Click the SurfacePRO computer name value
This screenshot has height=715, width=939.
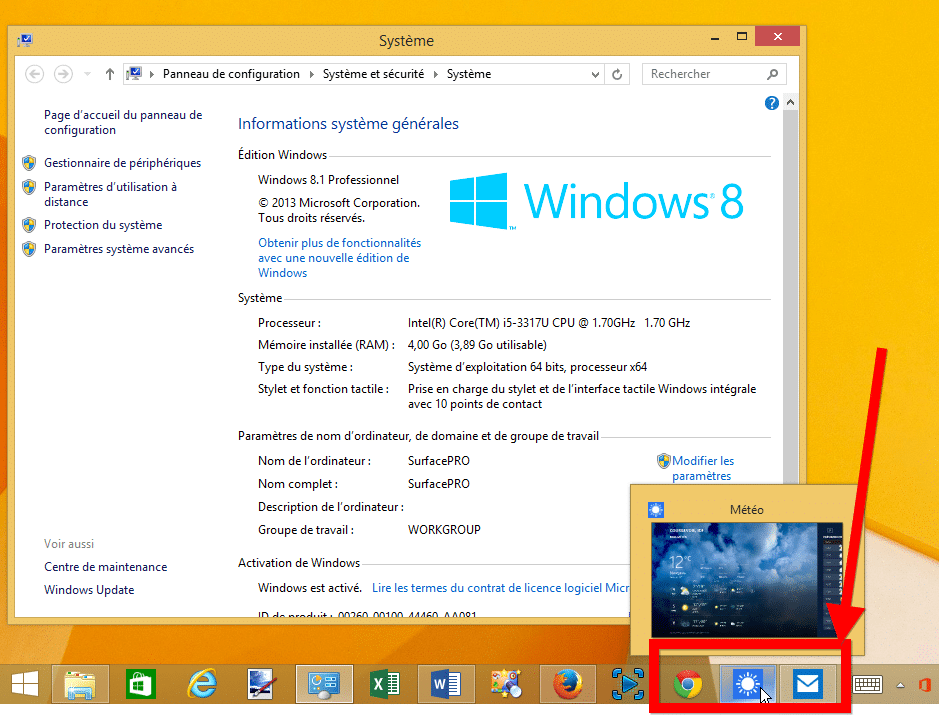pos(438,460)
